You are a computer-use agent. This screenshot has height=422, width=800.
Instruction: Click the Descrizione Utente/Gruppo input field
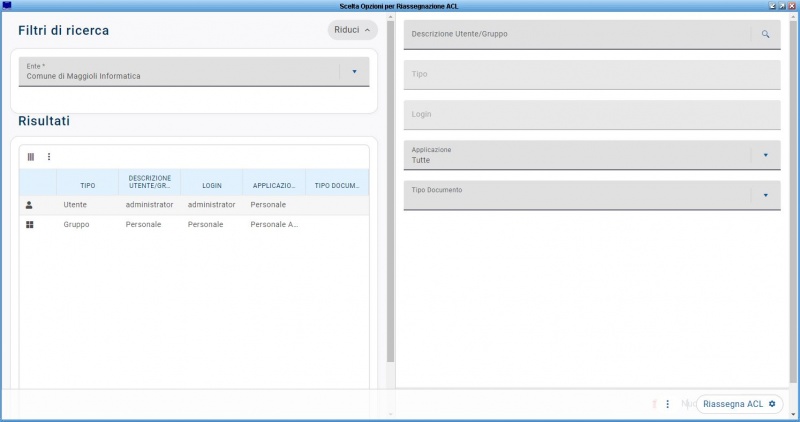[x=577, y=35]
